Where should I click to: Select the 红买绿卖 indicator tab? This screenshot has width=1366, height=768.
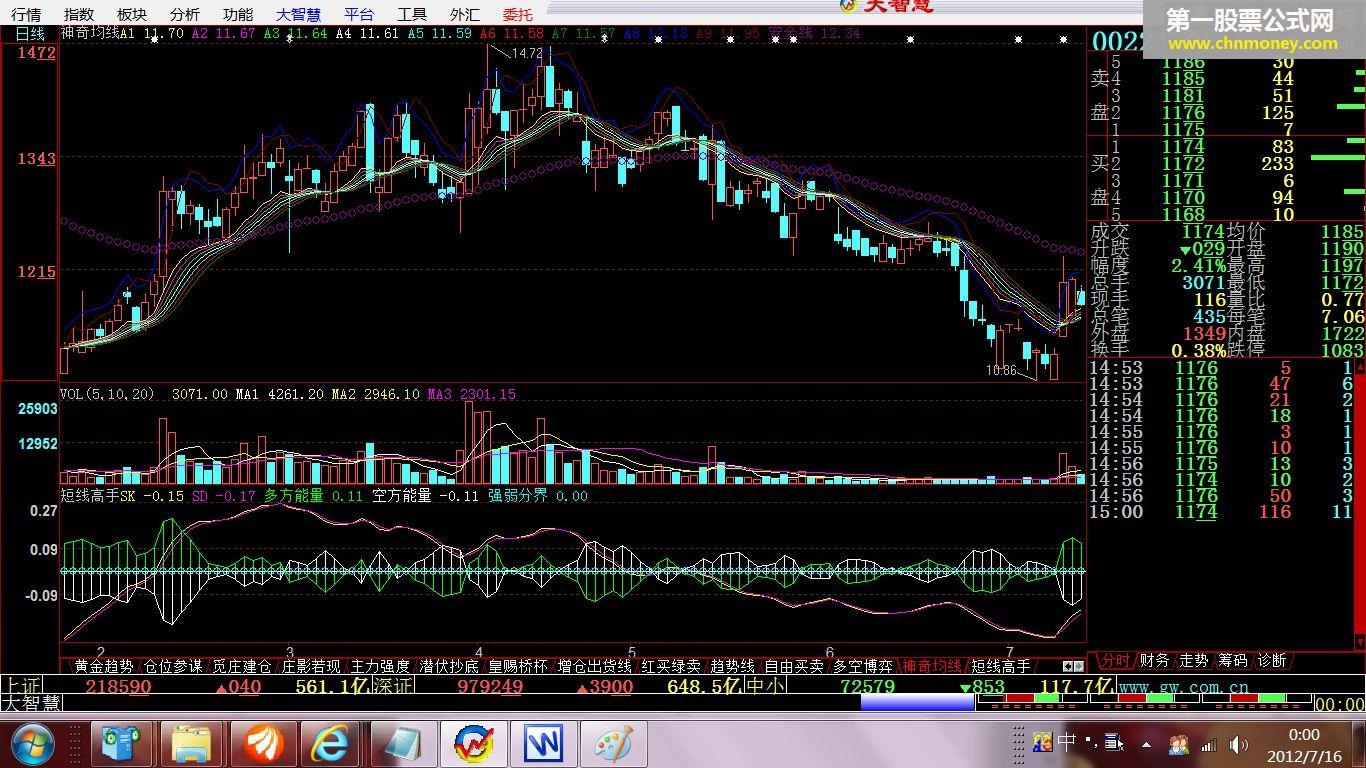pyautogui.click(x=671, y=666)
